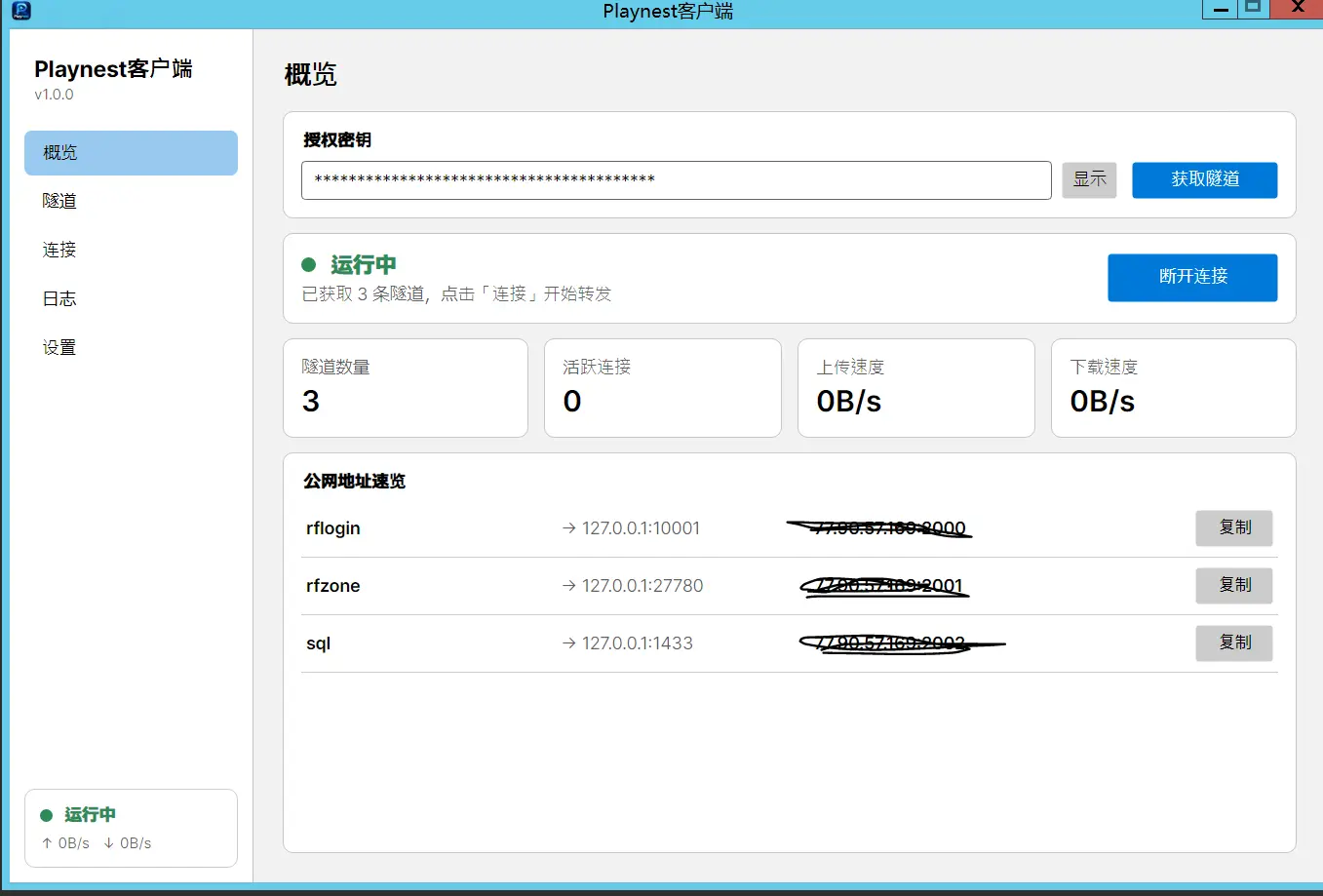
Task: Copy the rfzone public address with 复制
Action: point(1234,585)
